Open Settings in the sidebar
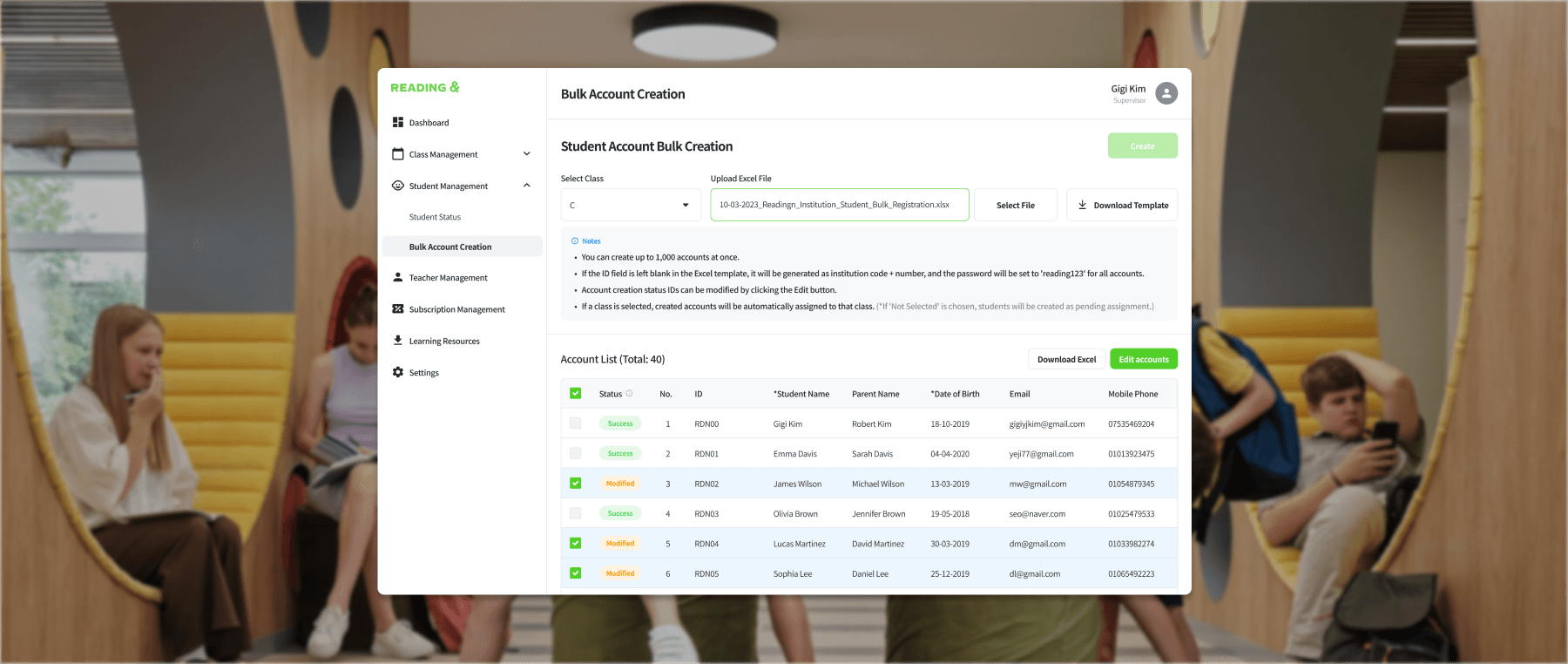1568x664 pixels. click(x=423, y=372)
